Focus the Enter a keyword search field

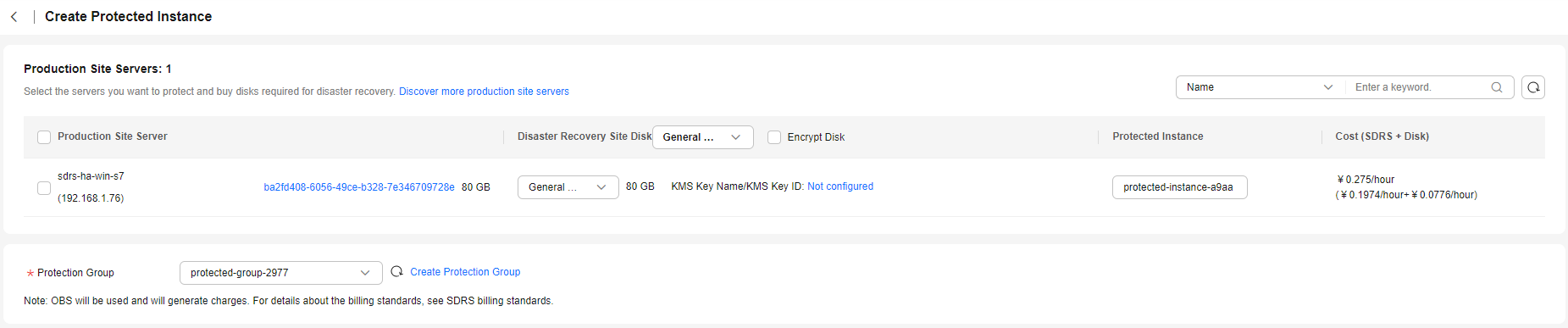pyautogui.click(x=1419, y=87)
